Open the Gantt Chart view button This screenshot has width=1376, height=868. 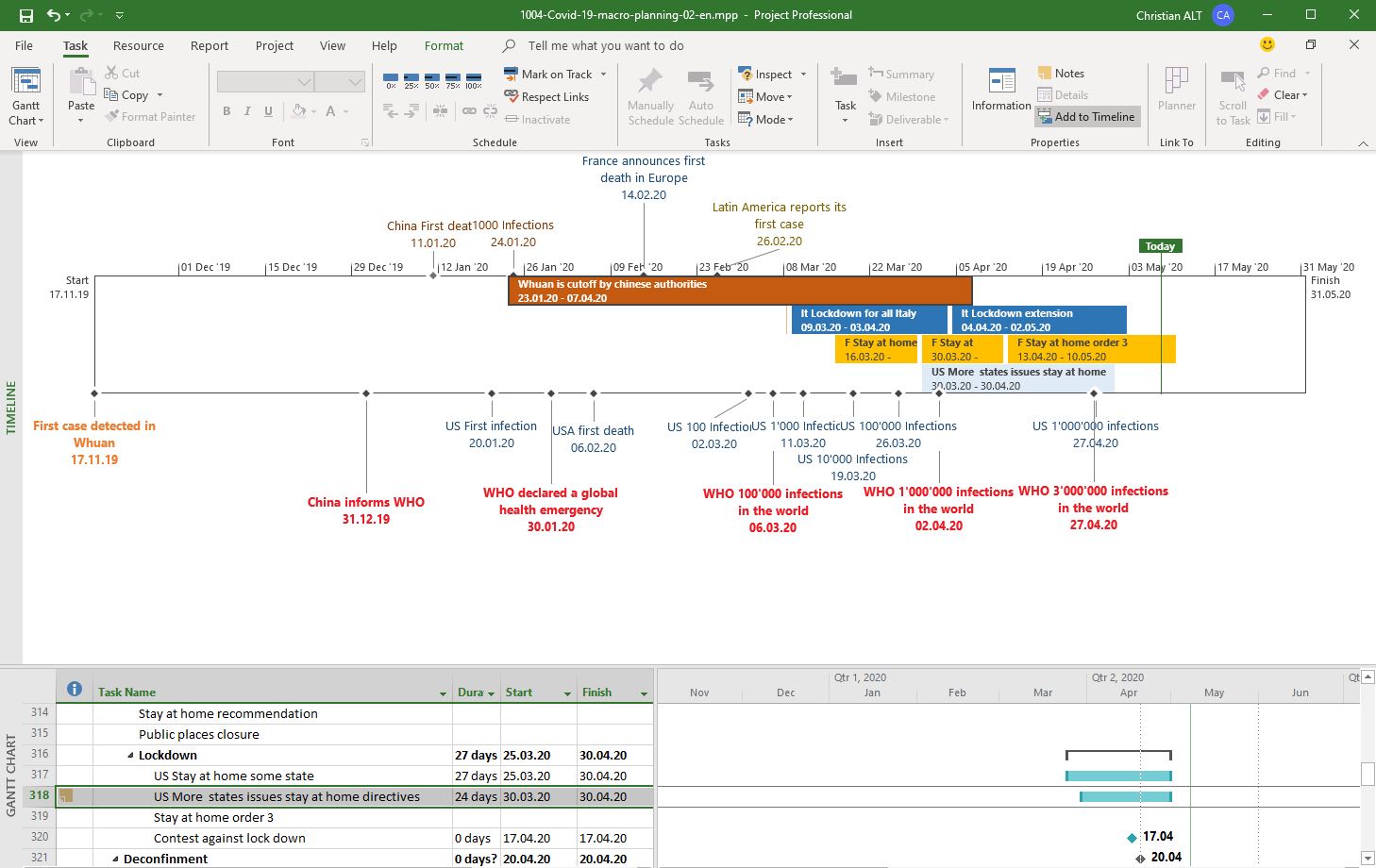[x=25, y=95]
